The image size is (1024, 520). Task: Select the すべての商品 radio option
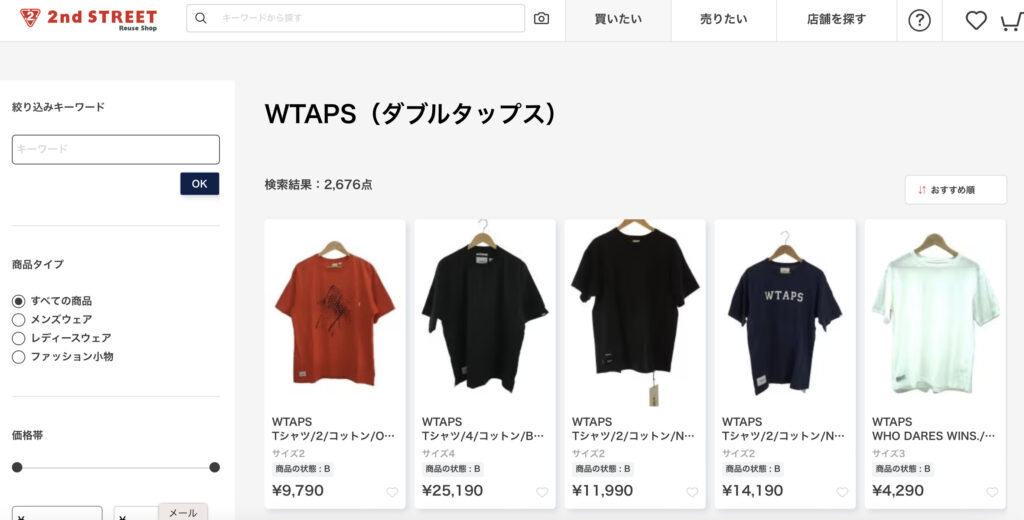18,301
